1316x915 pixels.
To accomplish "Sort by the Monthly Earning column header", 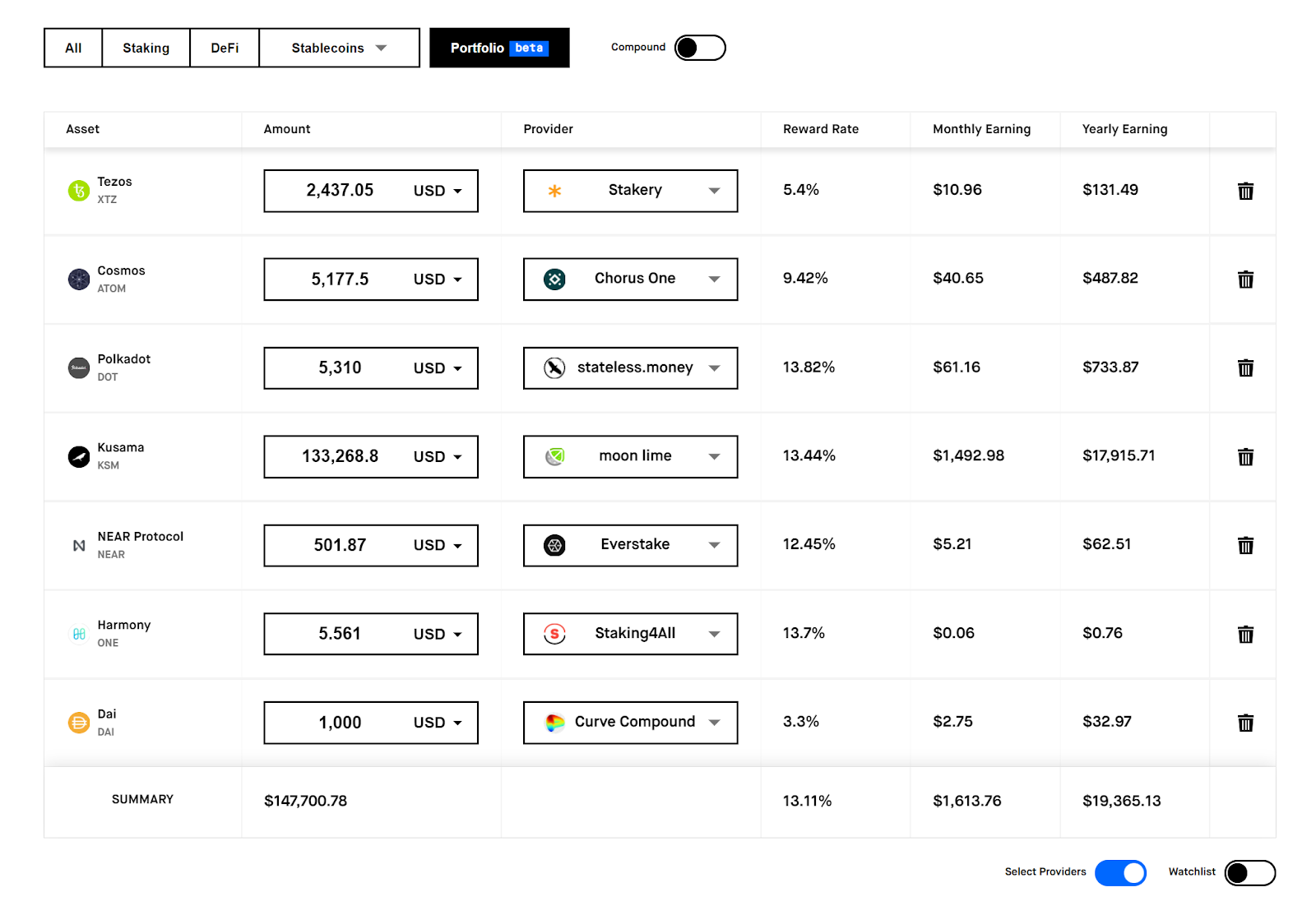I will [x=981, y=129].
